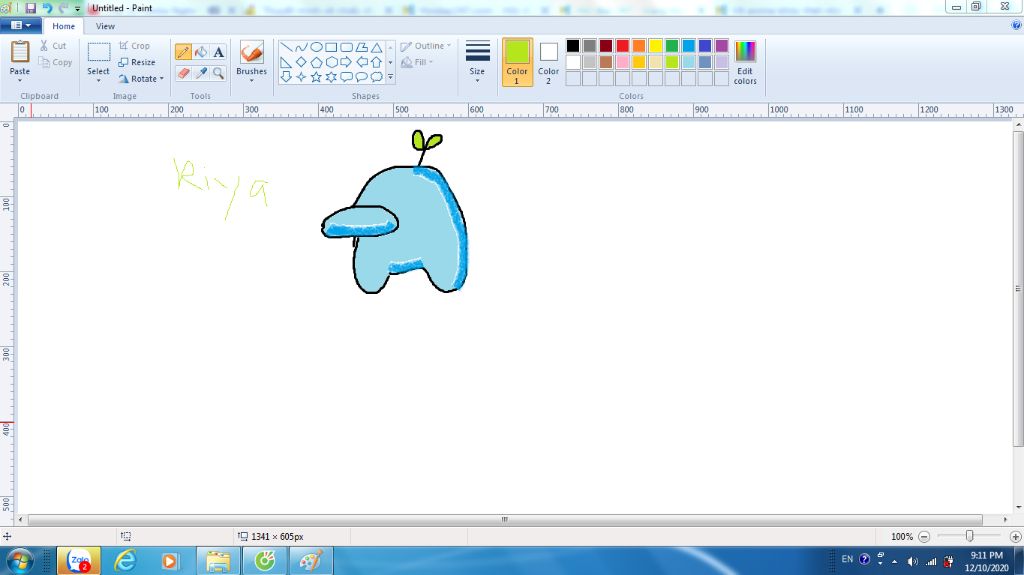Image resolution: width=1024 pixels, height=575 pixels.
Task: Click the zoom in plus button
Action: (x=1016, y=536)
